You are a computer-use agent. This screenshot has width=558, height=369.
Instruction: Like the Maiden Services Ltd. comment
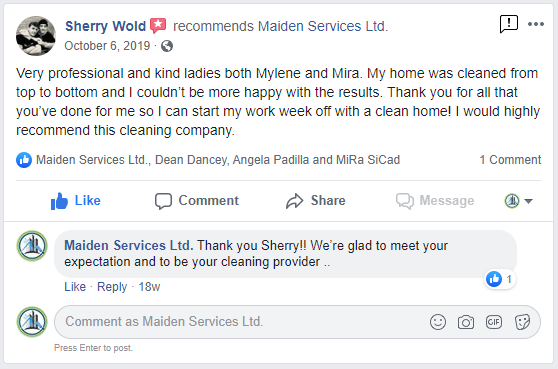(x=75, y=286)
